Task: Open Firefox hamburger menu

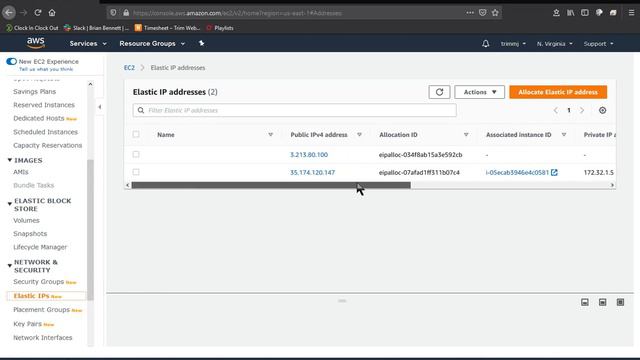Action: pyautogui.click(x=631, y=13)
